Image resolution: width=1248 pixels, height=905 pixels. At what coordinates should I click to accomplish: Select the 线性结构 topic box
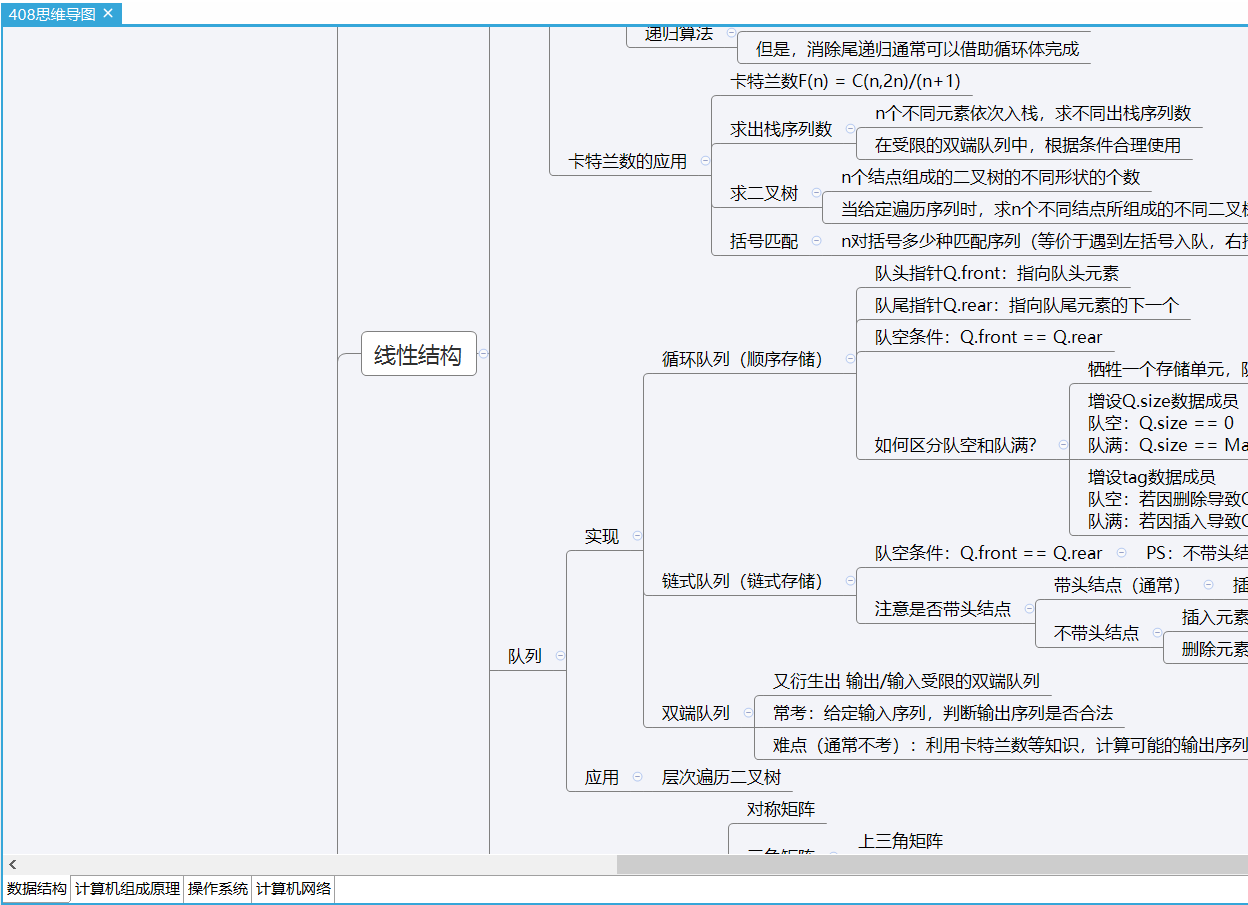[418, 354]
